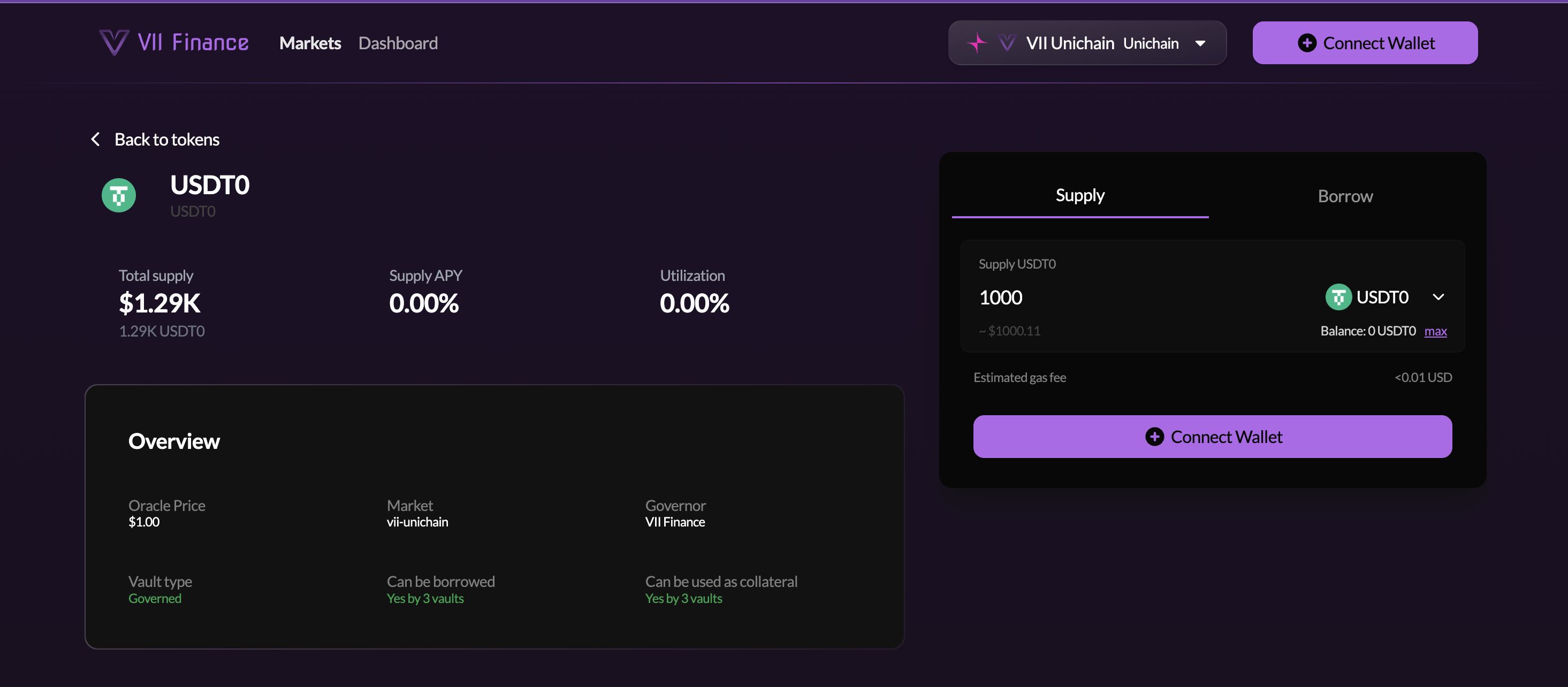Switch to the Supply tab

click(1079, 196)
